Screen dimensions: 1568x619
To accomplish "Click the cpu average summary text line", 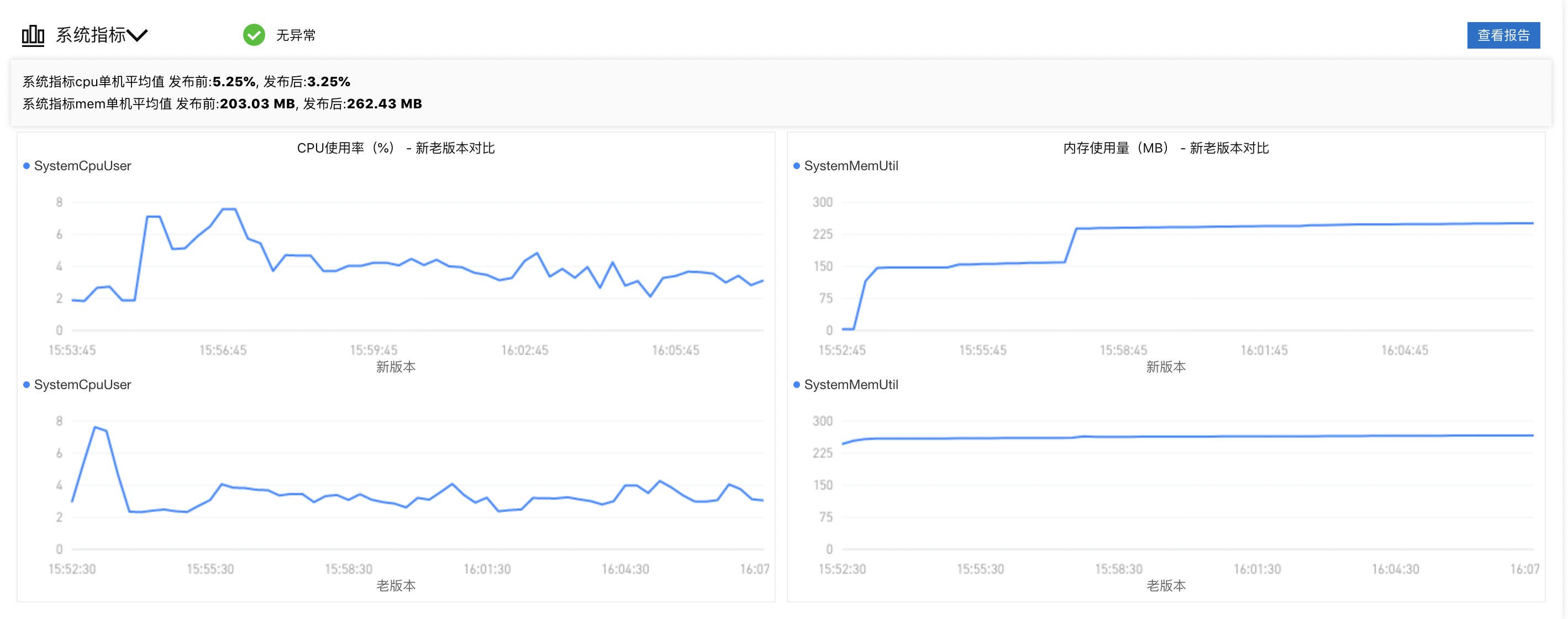I will 186,82.
